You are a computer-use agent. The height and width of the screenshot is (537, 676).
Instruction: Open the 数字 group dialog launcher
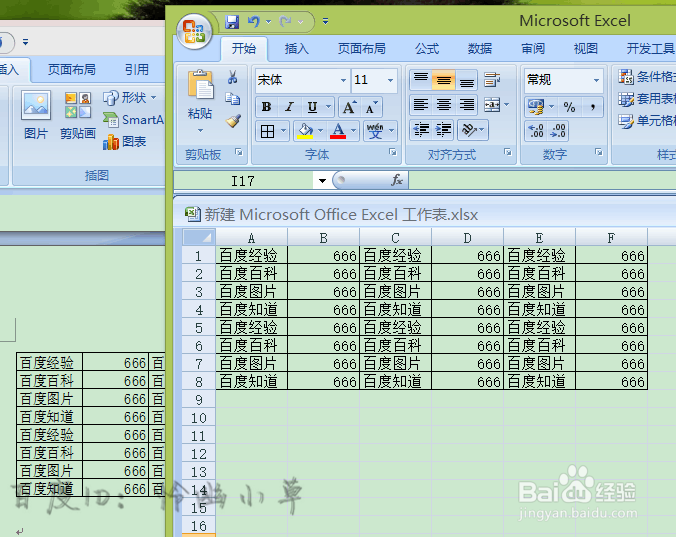pos(598,152)
